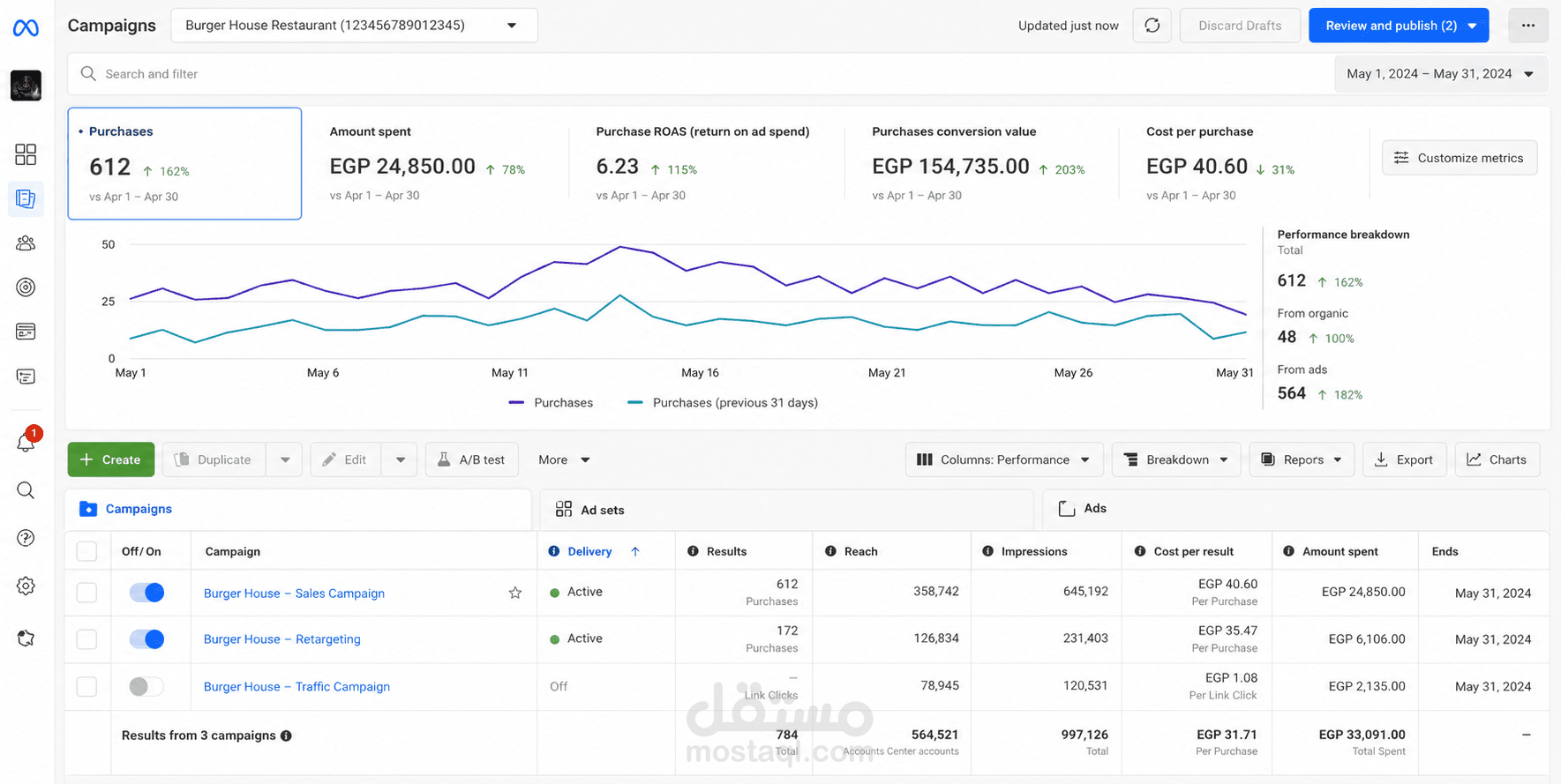This screenshot has width=1561, height=784.
Task: Click the info icon beside Cost per result
Action: pyautogui.click(x=1140, y=551)
